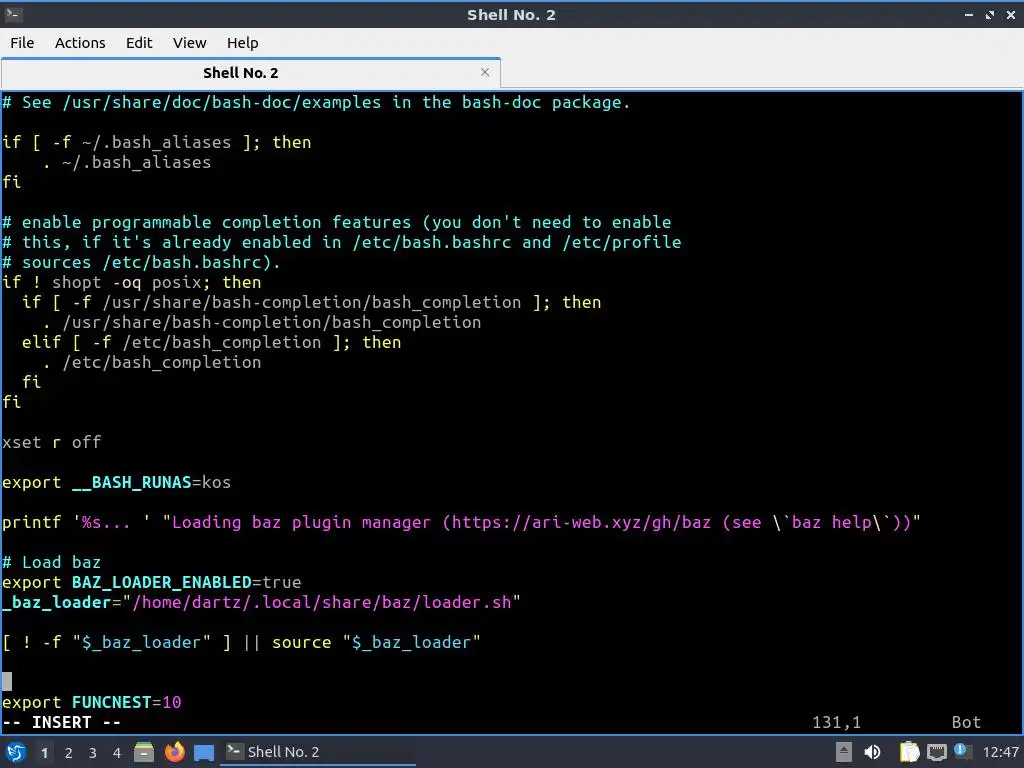
Task: Click the '. /usr/share/bash-completion/bash_completion' line
Action: click(262, 323)
